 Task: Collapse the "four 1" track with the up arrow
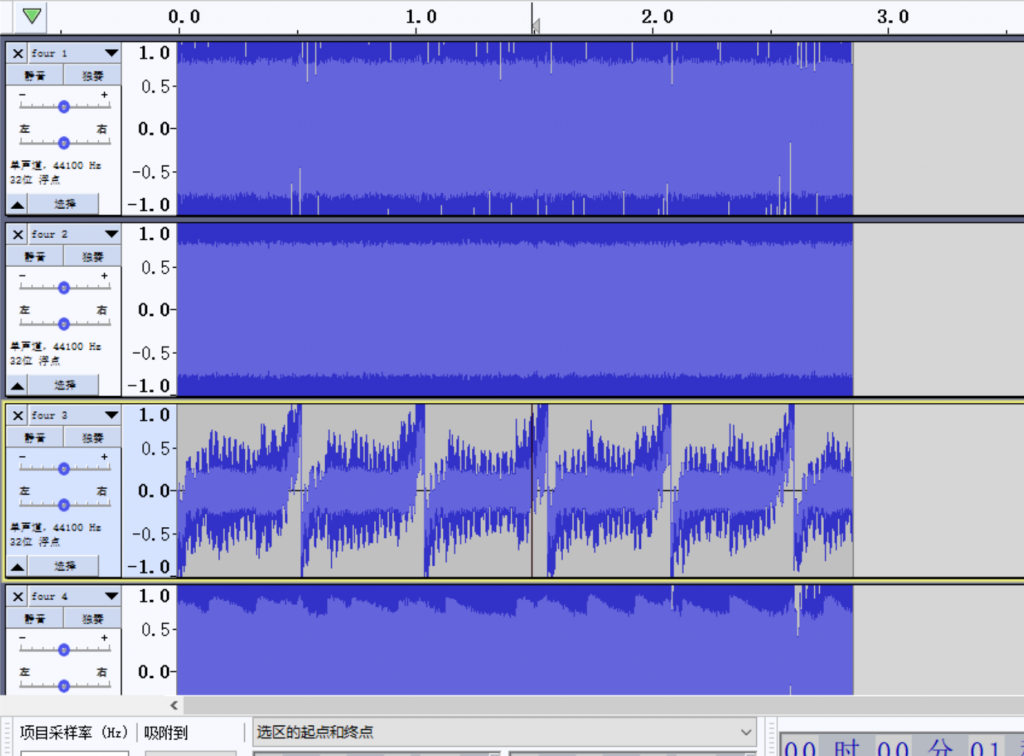pos(17,204)
